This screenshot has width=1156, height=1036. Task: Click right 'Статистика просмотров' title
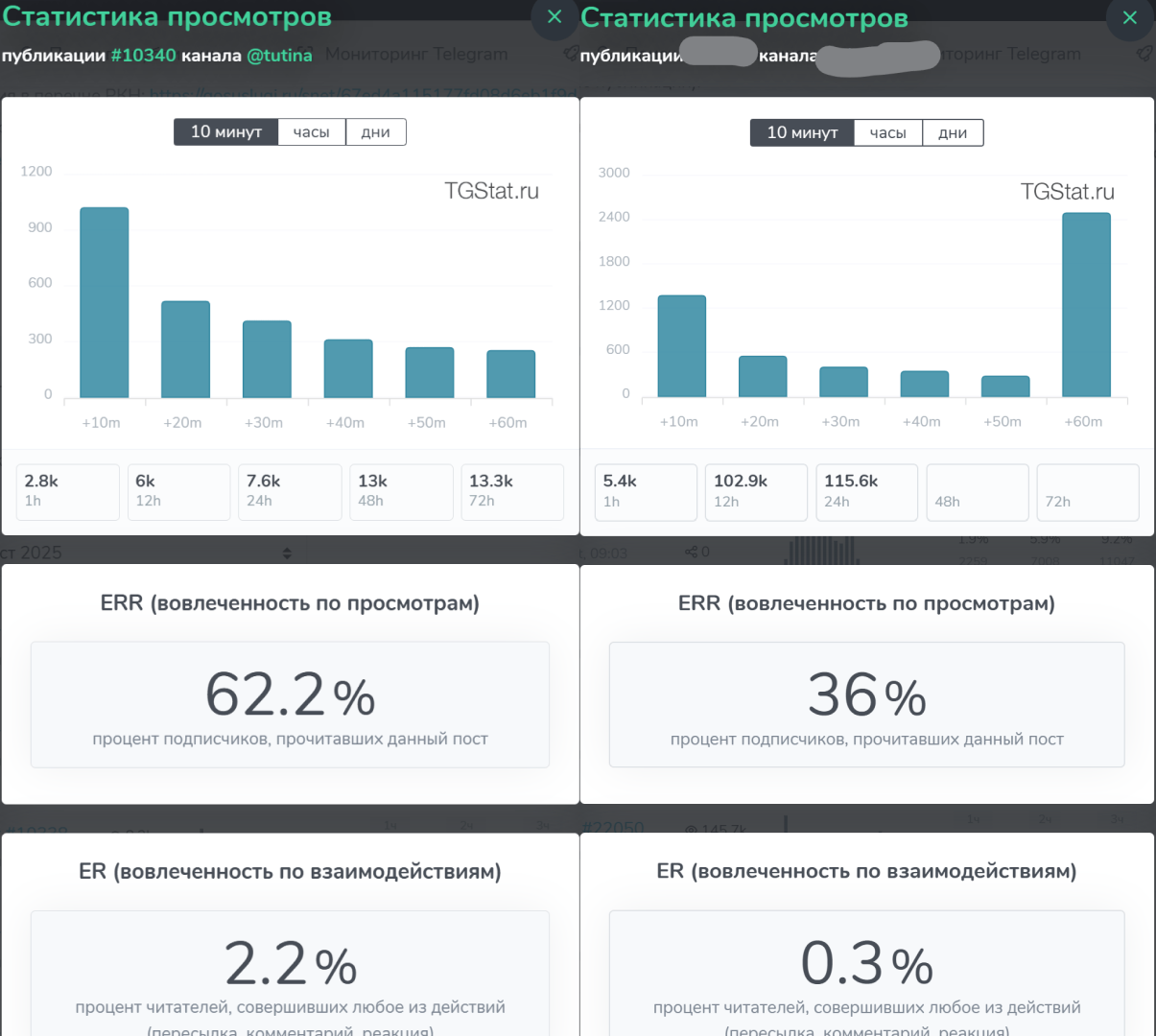click(744, 17)
